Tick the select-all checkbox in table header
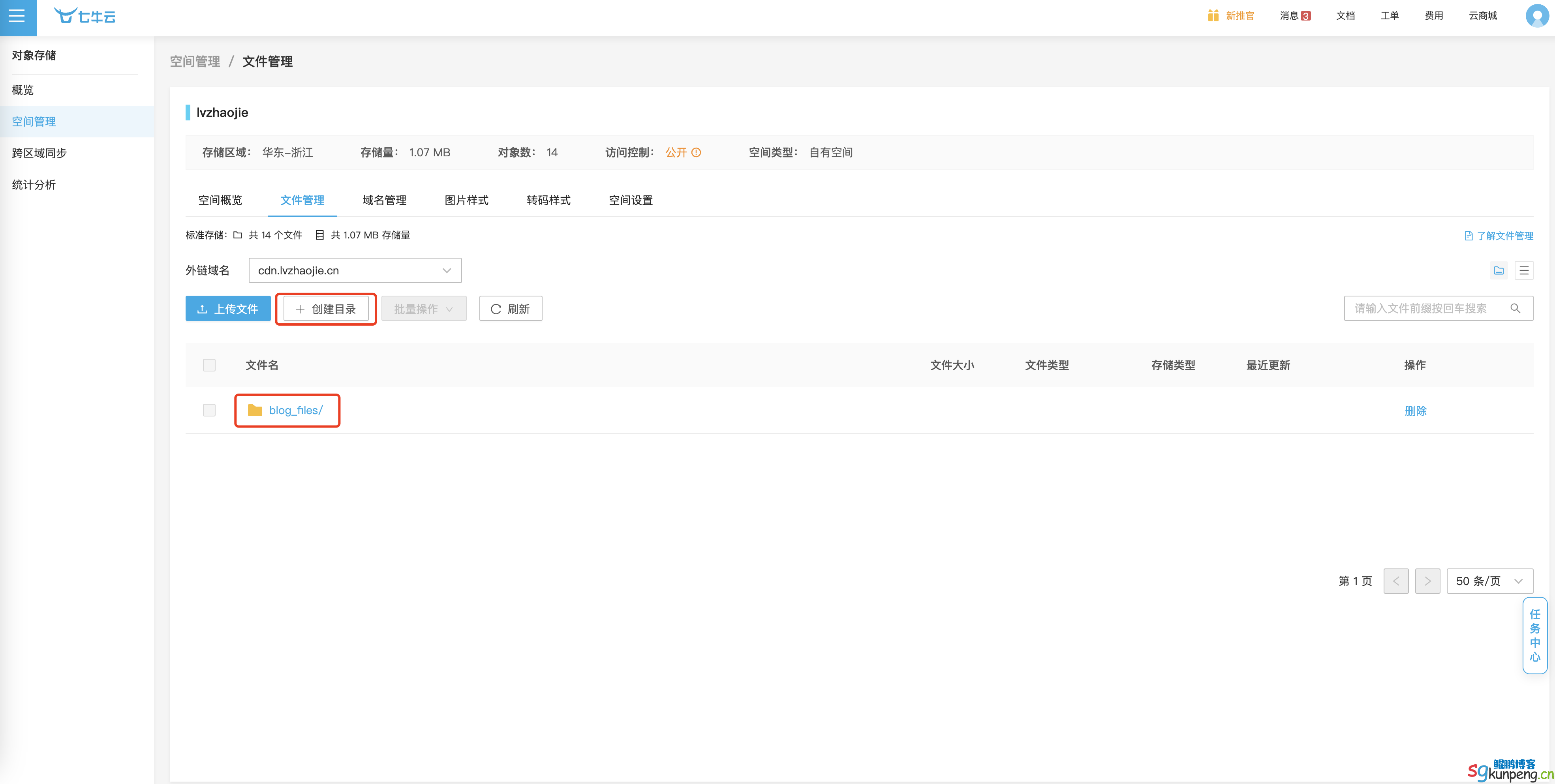Viewport: 1555px width, 784px height. tap(209, 365)
